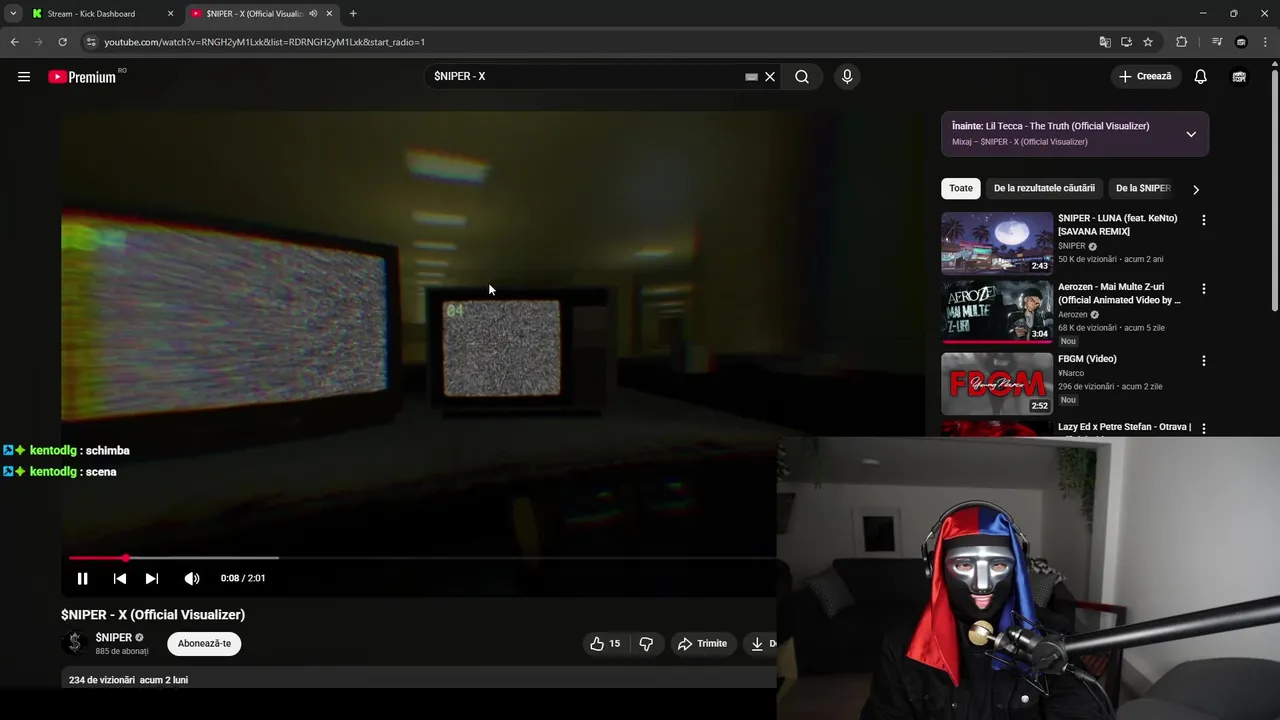The width and height of the screenshot is (1280, 720).
Task: Show more filter chips with right arrow
Action: click(1196, 189)
